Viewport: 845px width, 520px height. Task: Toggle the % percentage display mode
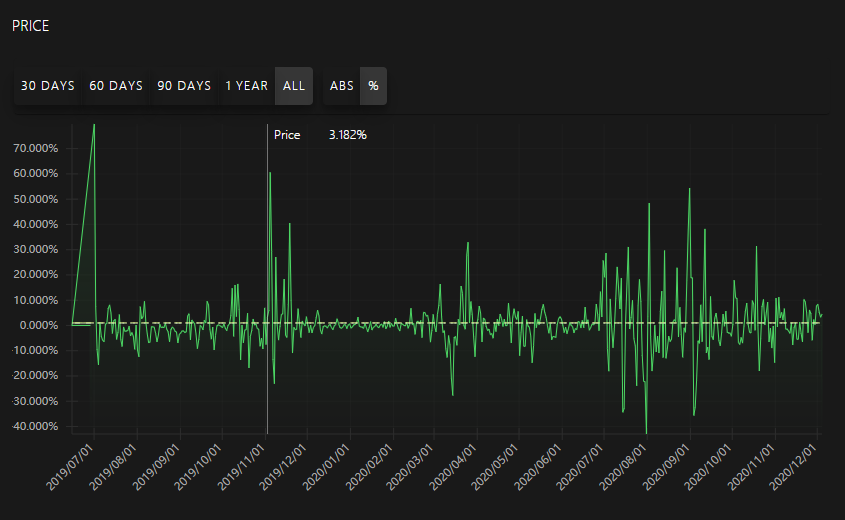coord(373,86)
